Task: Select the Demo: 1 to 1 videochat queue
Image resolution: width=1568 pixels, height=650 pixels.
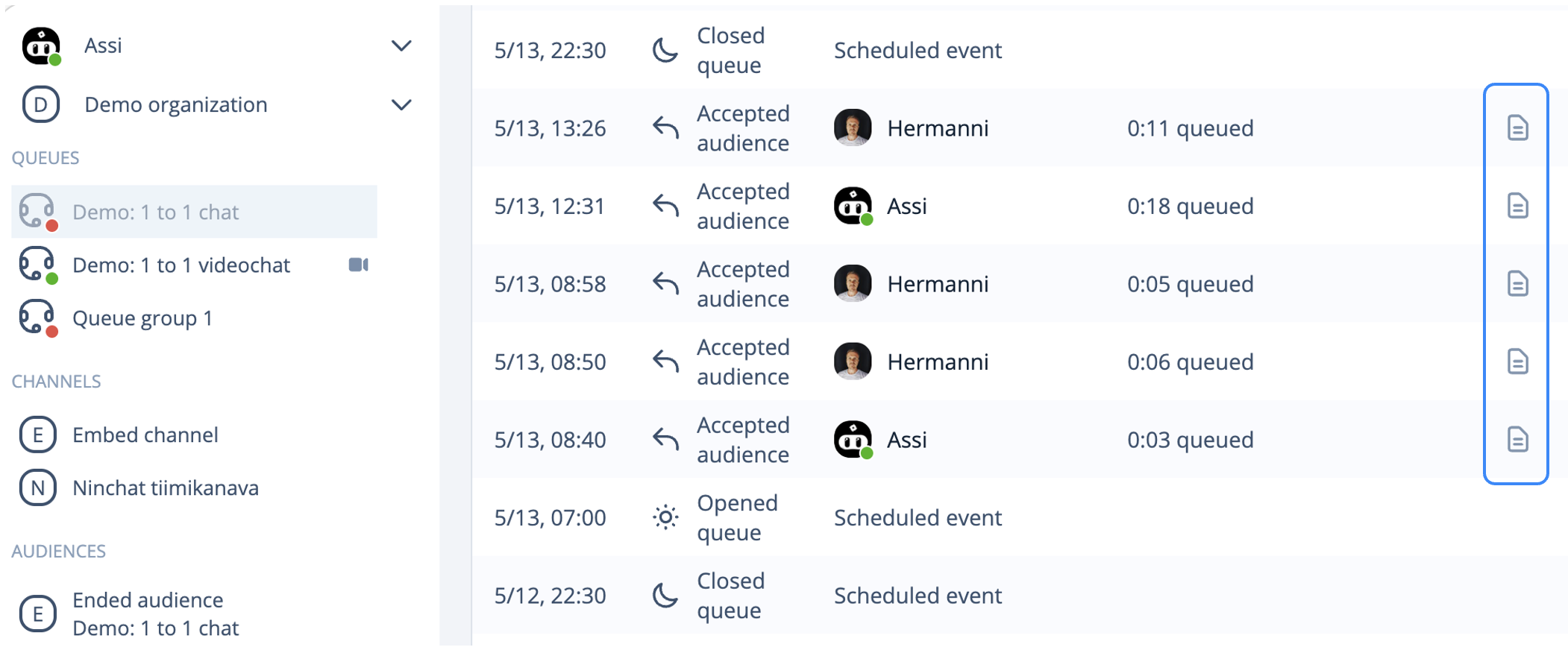Action: coord(194,265)
